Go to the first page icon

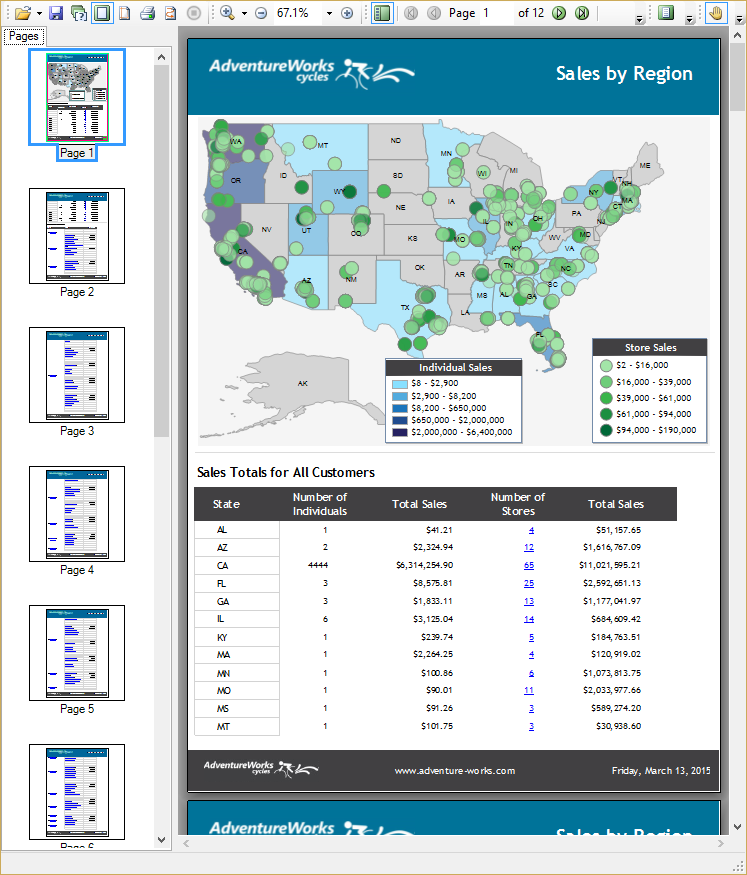(x=411, y=13)
